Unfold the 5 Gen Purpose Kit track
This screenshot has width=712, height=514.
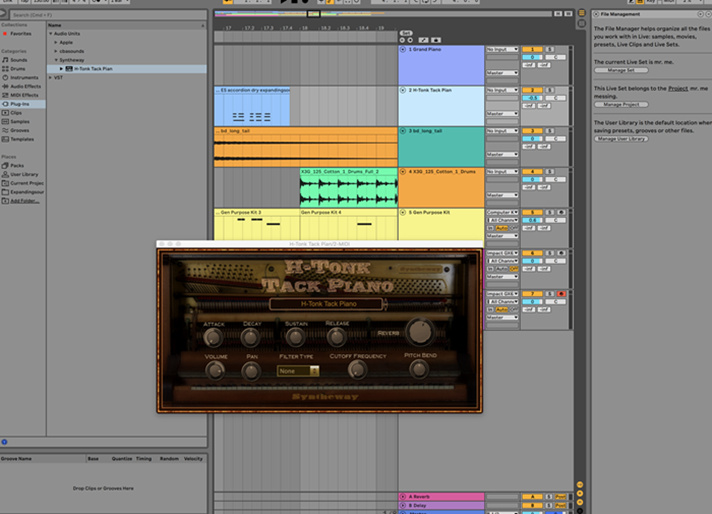point(403,212)
